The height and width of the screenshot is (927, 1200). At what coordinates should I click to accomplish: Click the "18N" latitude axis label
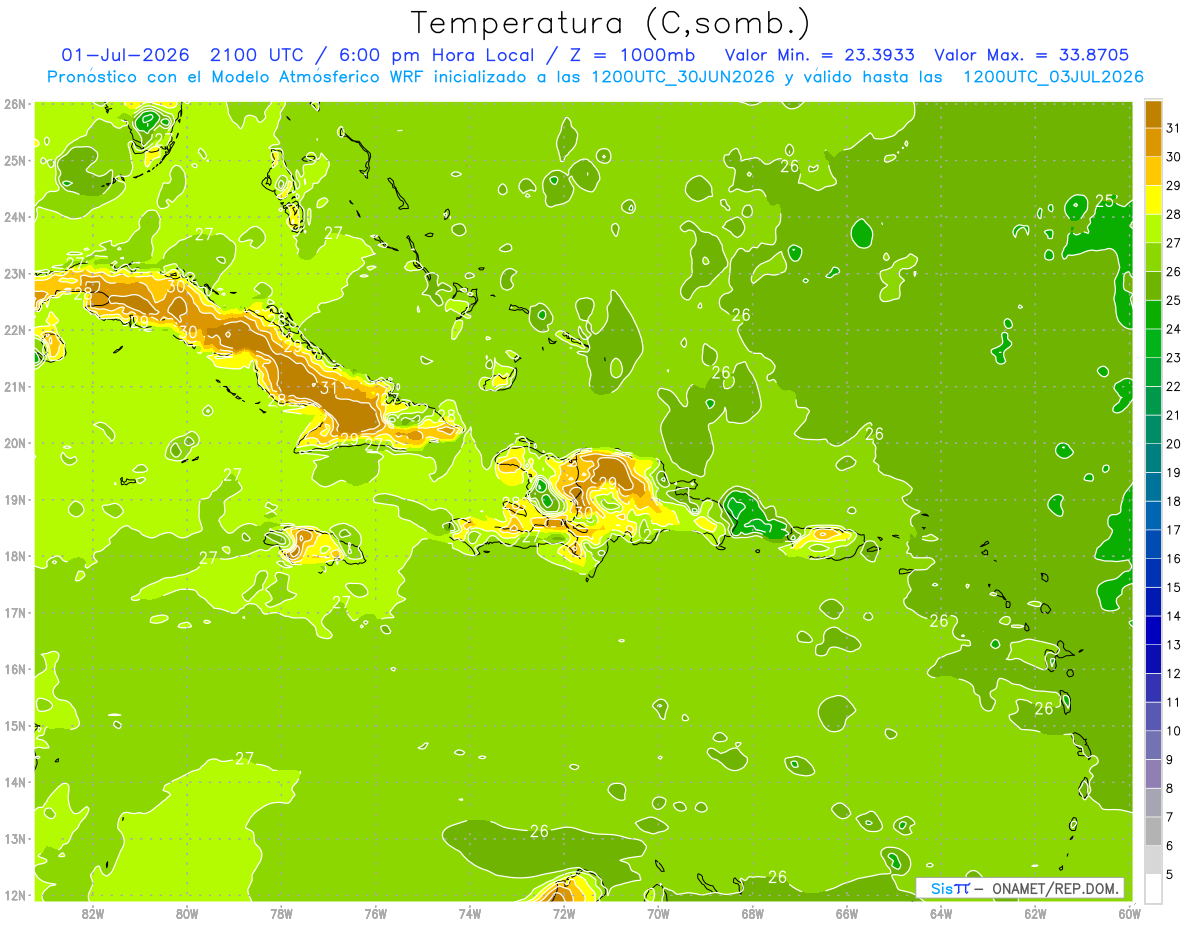[x=15, y=556]
